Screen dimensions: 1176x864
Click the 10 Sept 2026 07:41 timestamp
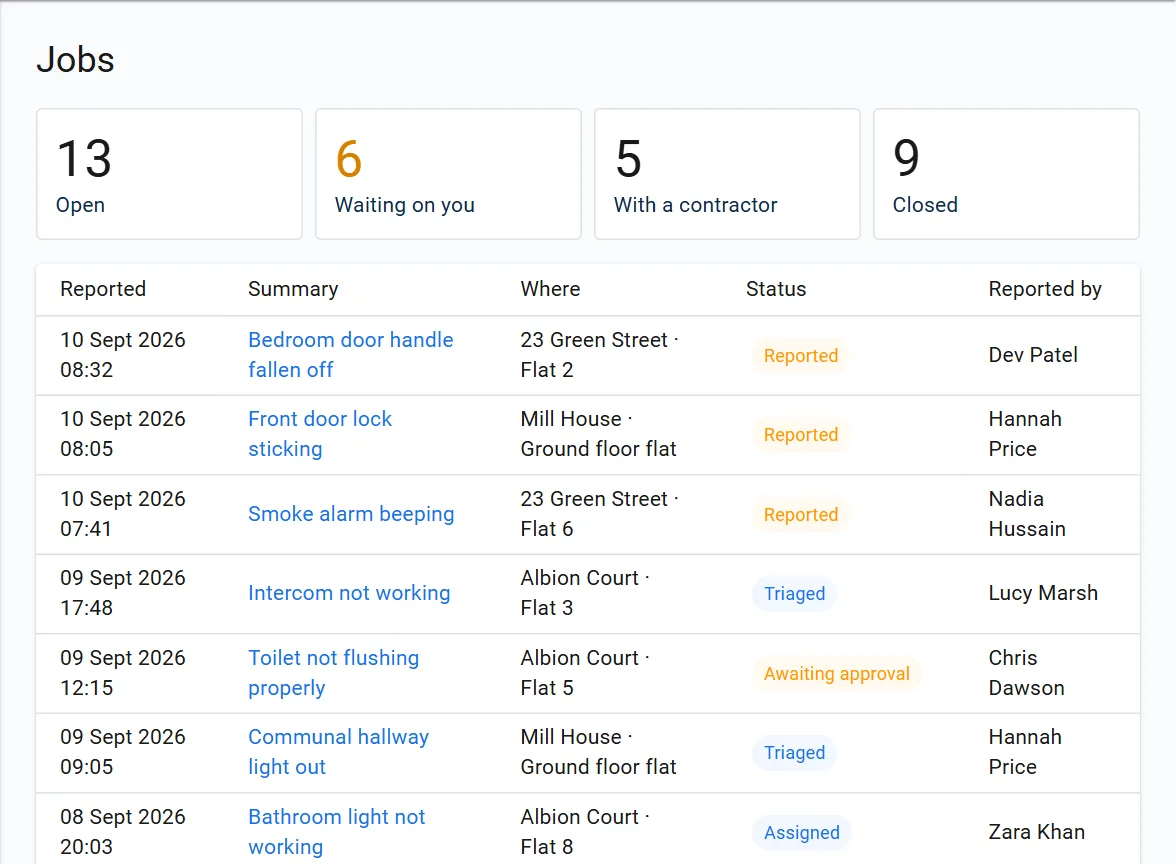point(123,514)
